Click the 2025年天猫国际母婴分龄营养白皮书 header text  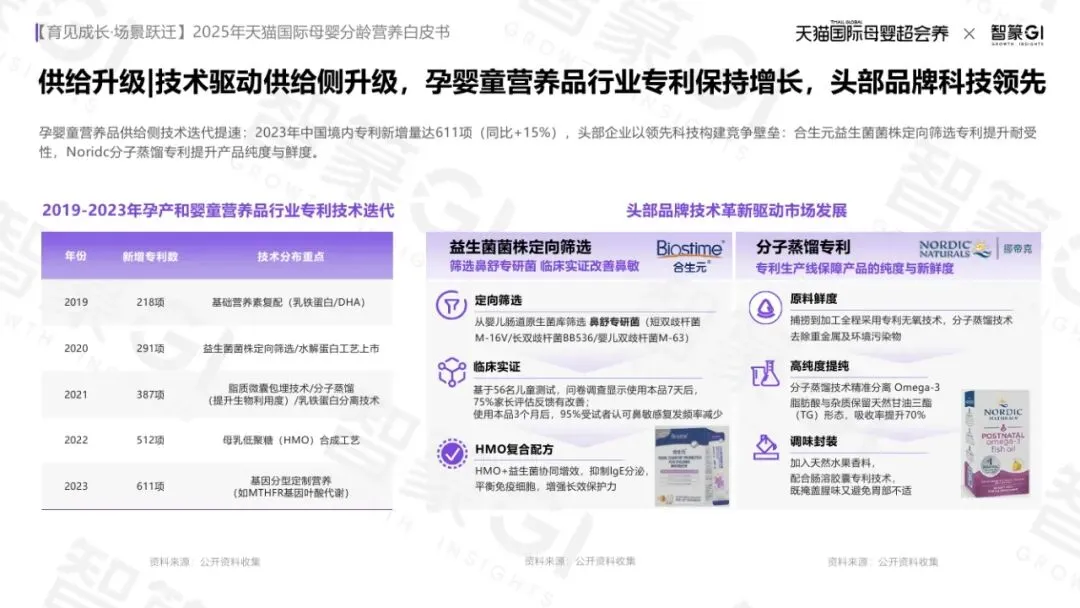[321, 32]
